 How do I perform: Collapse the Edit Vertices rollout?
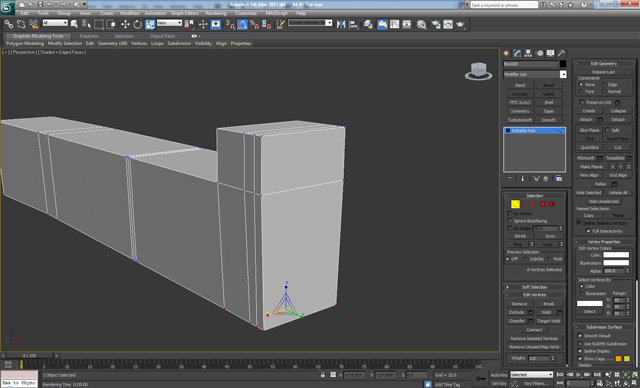534,295
